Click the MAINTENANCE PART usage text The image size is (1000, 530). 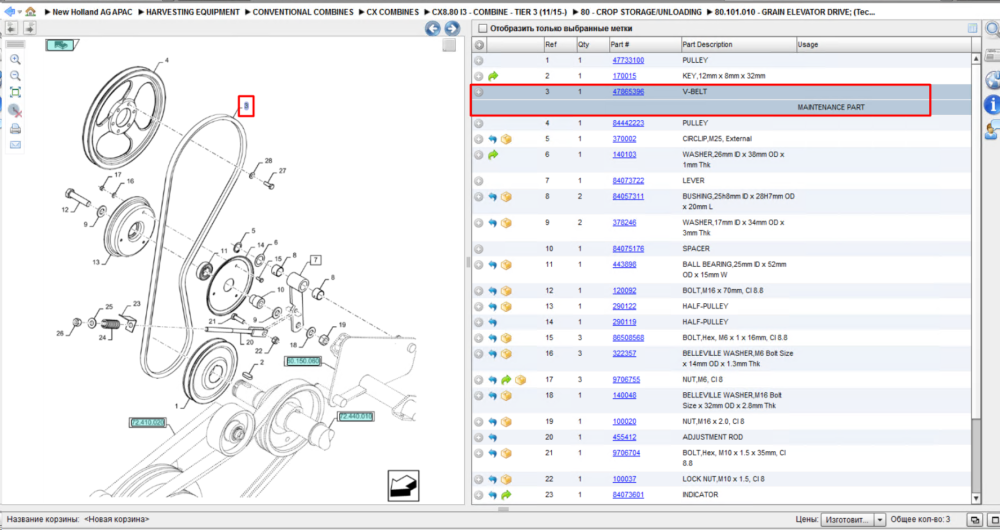(830, 108)
